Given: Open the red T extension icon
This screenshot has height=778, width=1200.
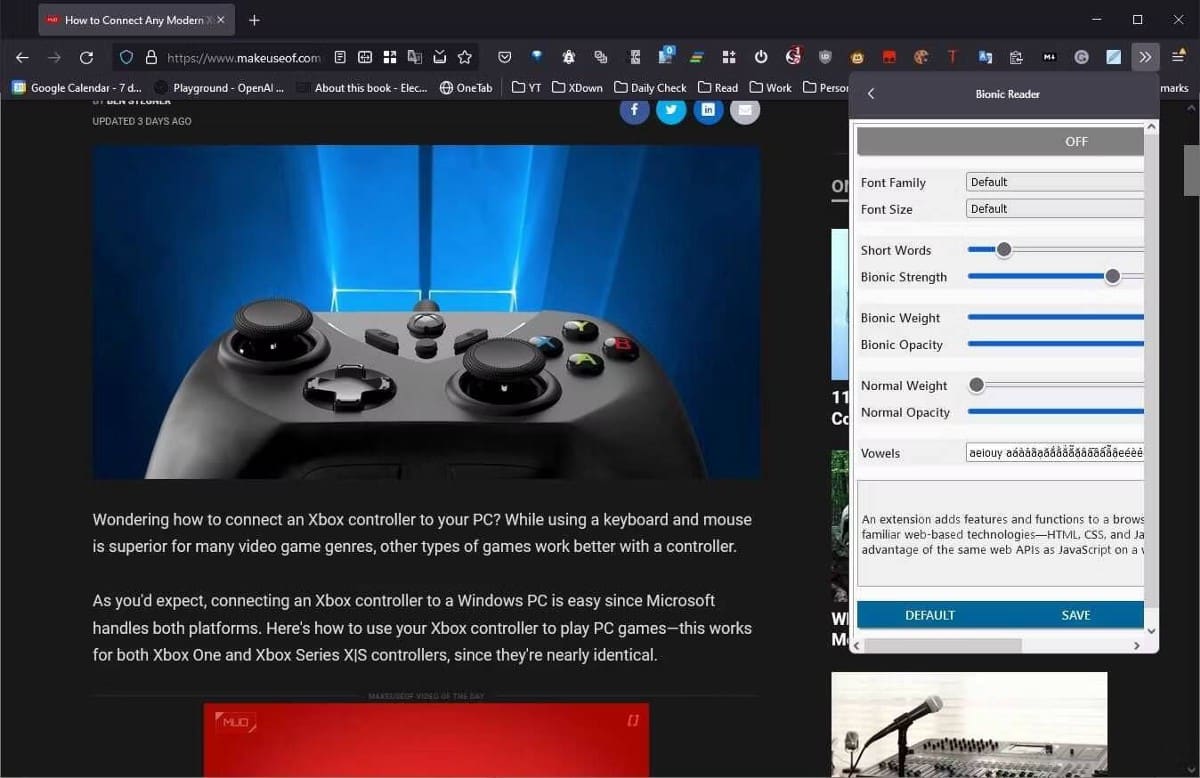Looking at the screenshot, I should 953,58.
